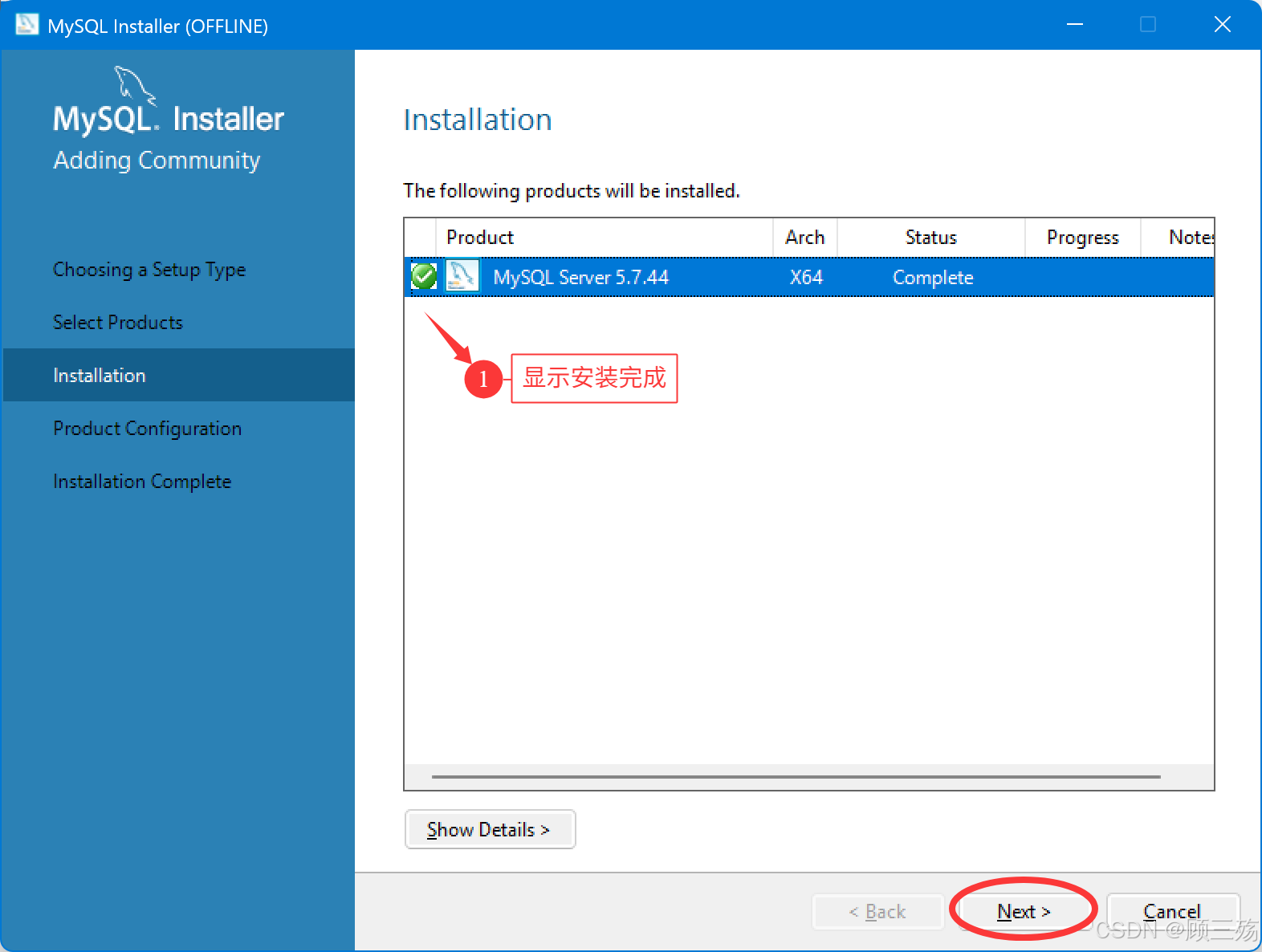Click the Adding Community subtitle
1262x952 pixels.
click(x=157, y=161)
